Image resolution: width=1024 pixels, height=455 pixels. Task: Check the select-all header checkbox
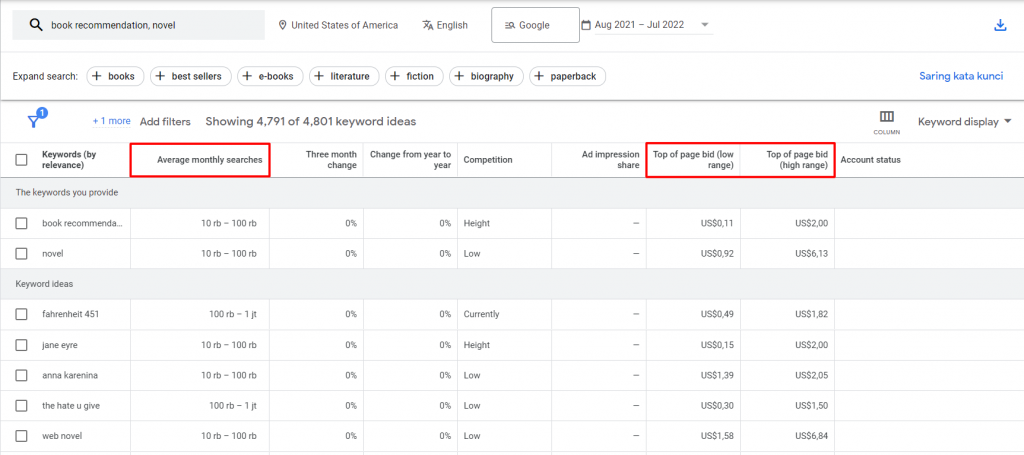(21, 160)
